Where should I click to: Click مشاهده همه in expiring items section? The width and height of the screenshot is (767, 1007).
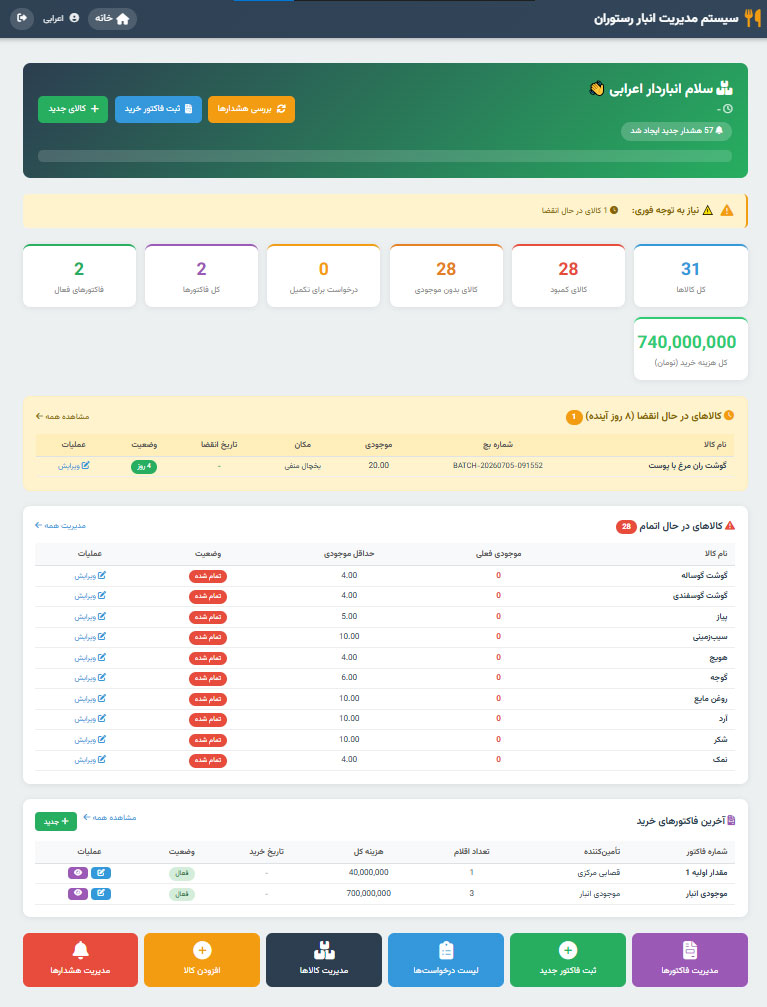click(x=62, y=417)
